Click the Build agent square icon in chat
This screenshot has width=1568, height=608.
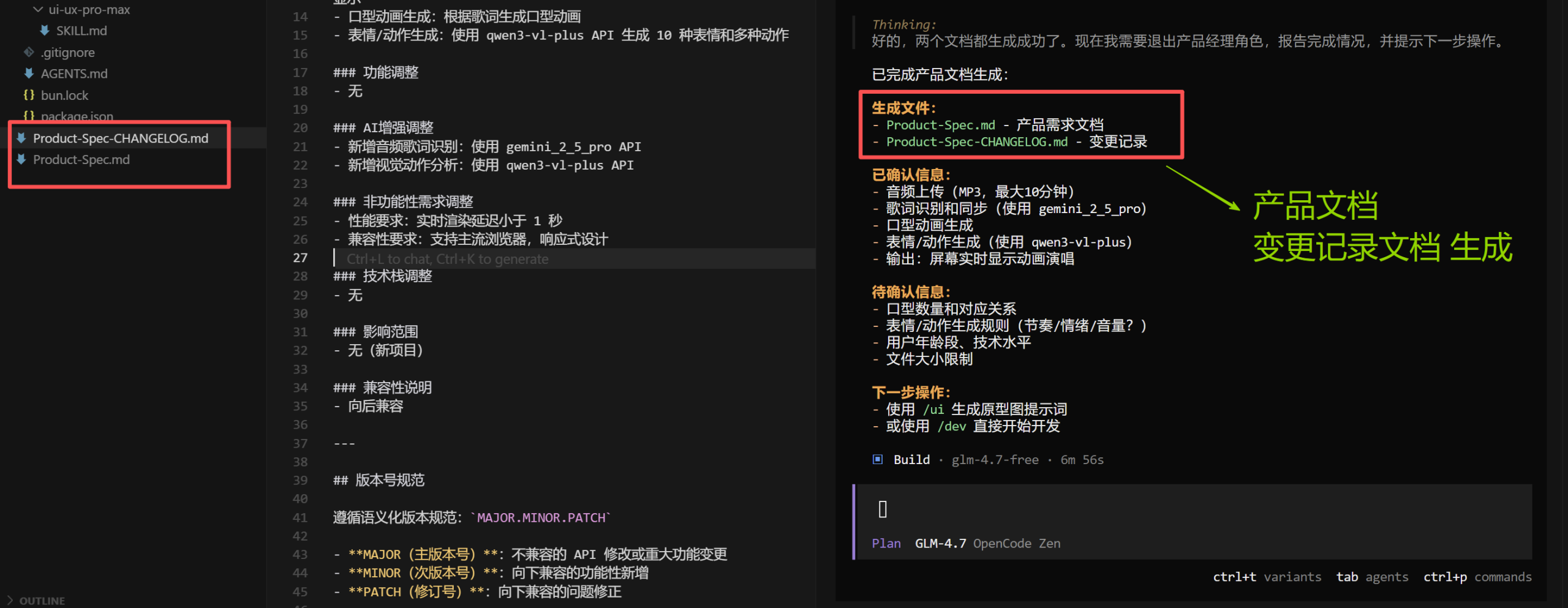tap(878, 459)
